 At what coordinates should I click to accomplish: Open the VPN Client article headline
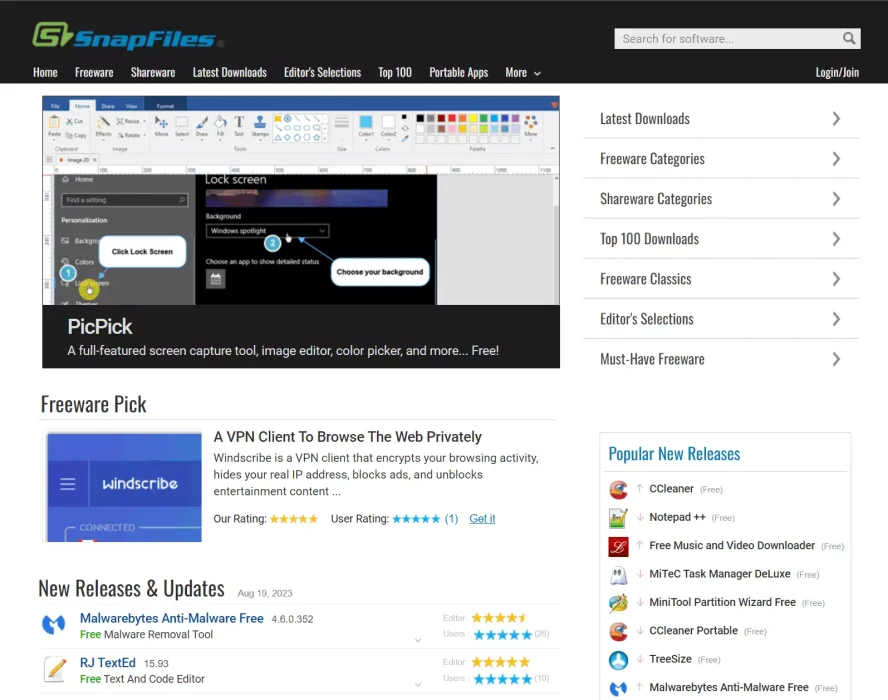pyautogui.click(x=347, y=437)
